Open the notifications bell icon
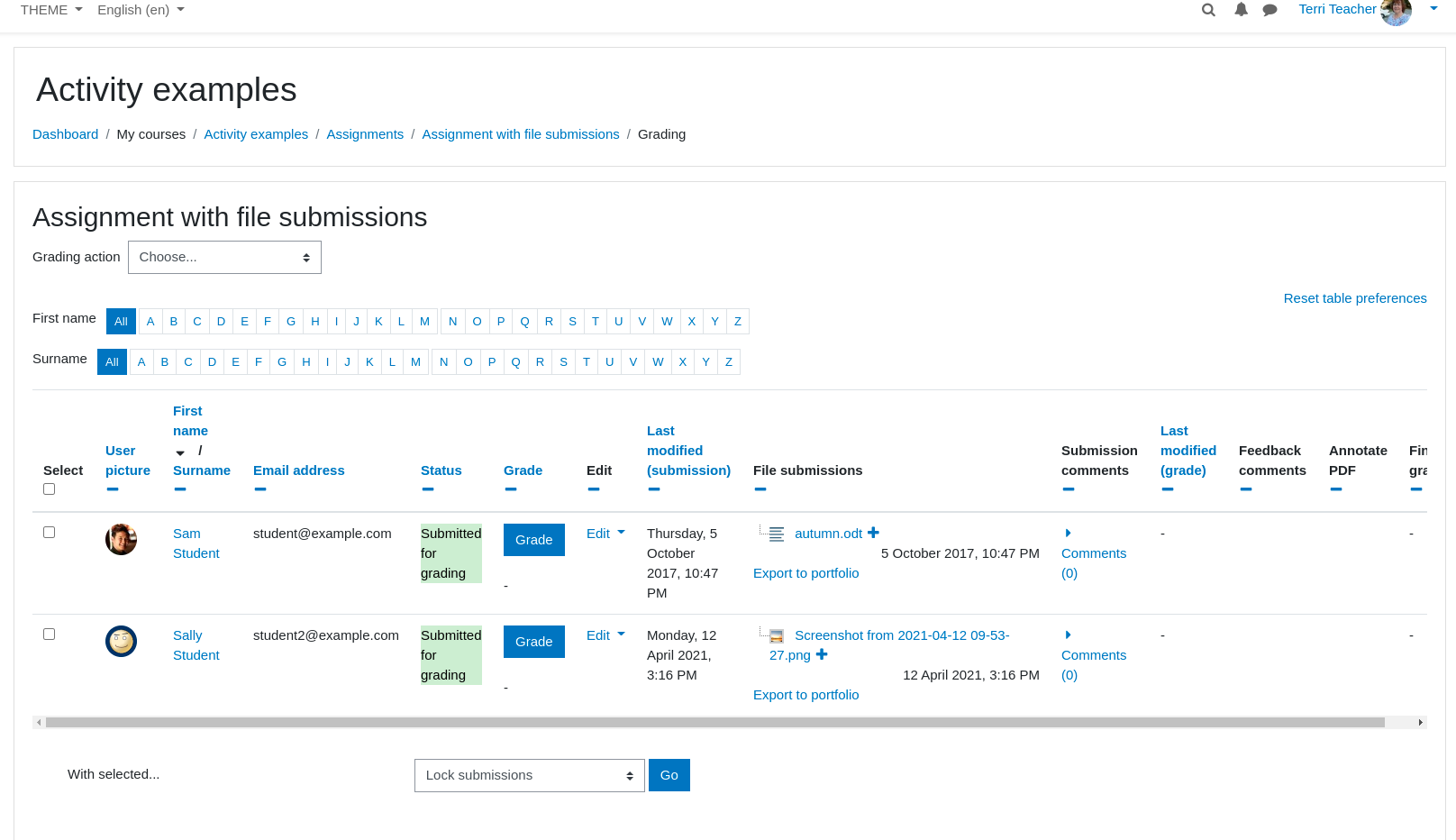The width and height of the screenshot is (1456, 840). (x=1241, y=10)
